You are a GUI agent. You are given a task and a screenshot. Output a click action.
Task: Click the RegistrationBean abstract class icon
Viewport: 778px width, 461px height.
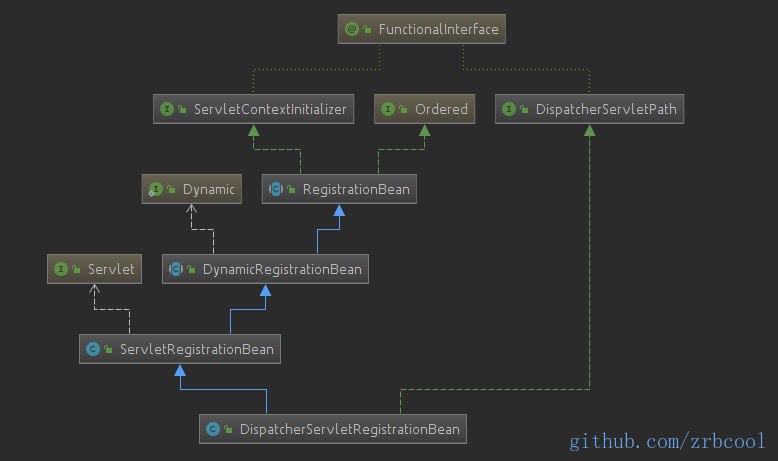coord(275,189)
